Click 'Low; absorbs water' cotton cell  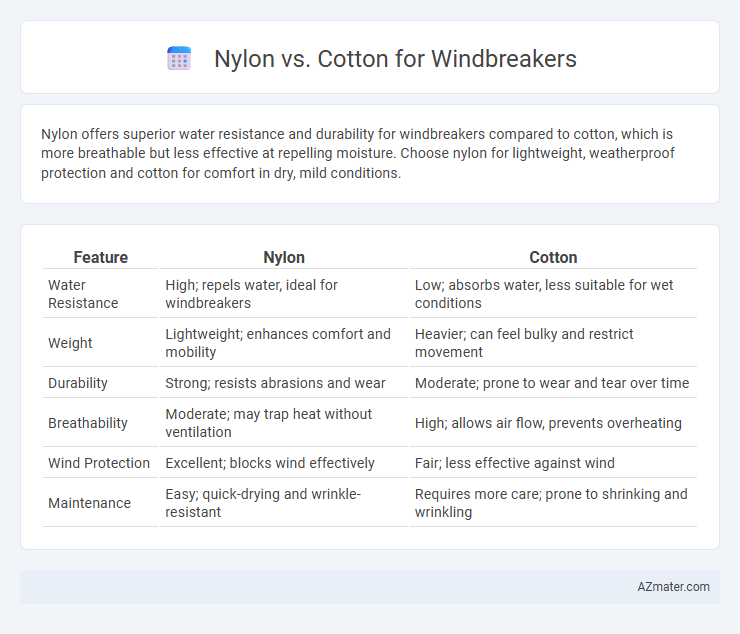pos(553,294)
